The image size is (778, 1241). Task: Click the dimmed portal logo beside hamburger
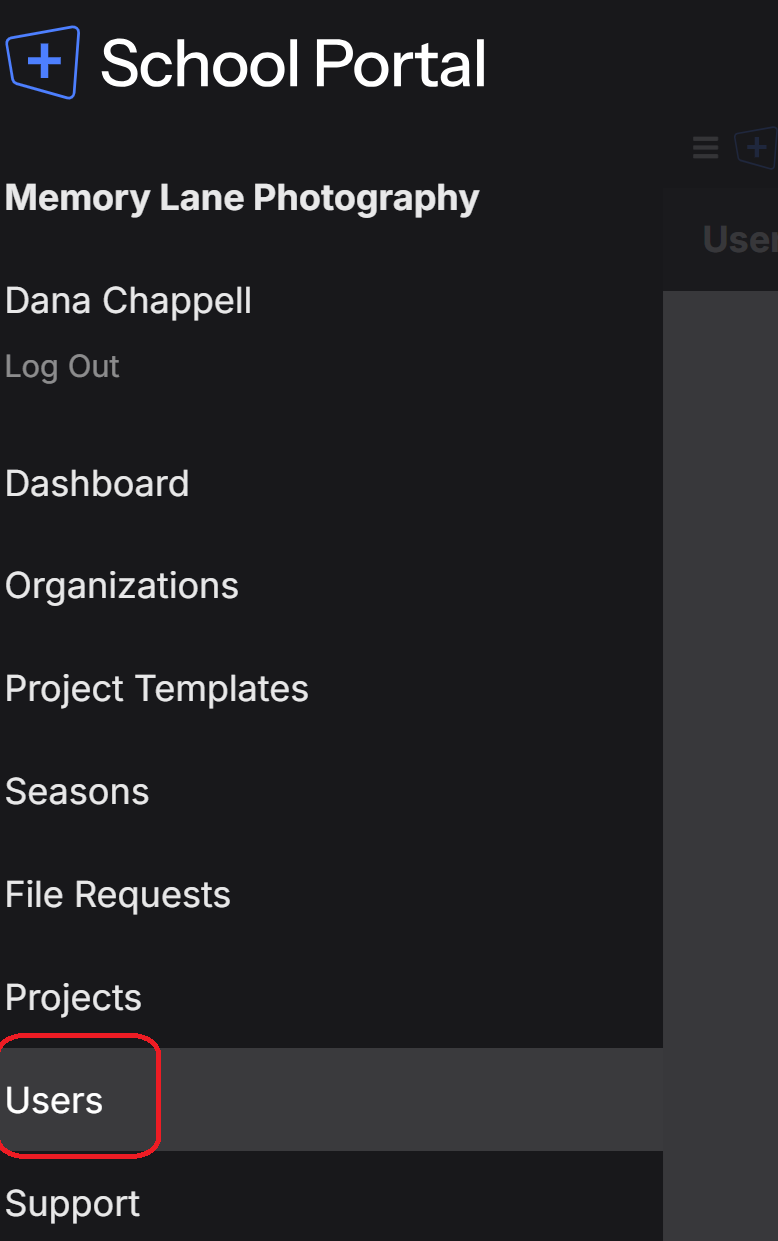pyautogui.click(x=757, y=148)
